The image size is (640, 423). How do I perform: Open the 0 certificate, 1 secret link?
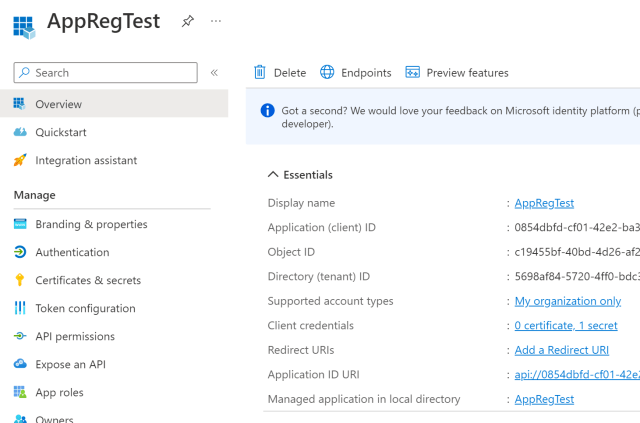pos(565,325)
